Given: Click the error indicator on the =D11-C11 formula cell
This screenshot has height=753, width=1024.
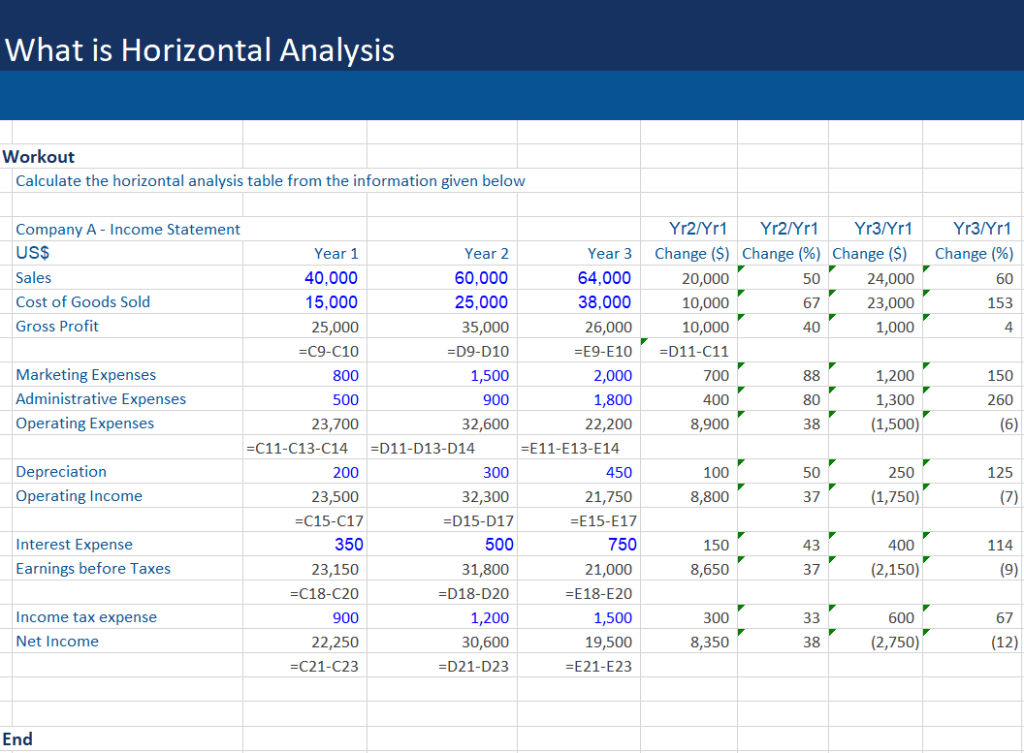Looking at the screenshot, I should (x=644, y=343).
